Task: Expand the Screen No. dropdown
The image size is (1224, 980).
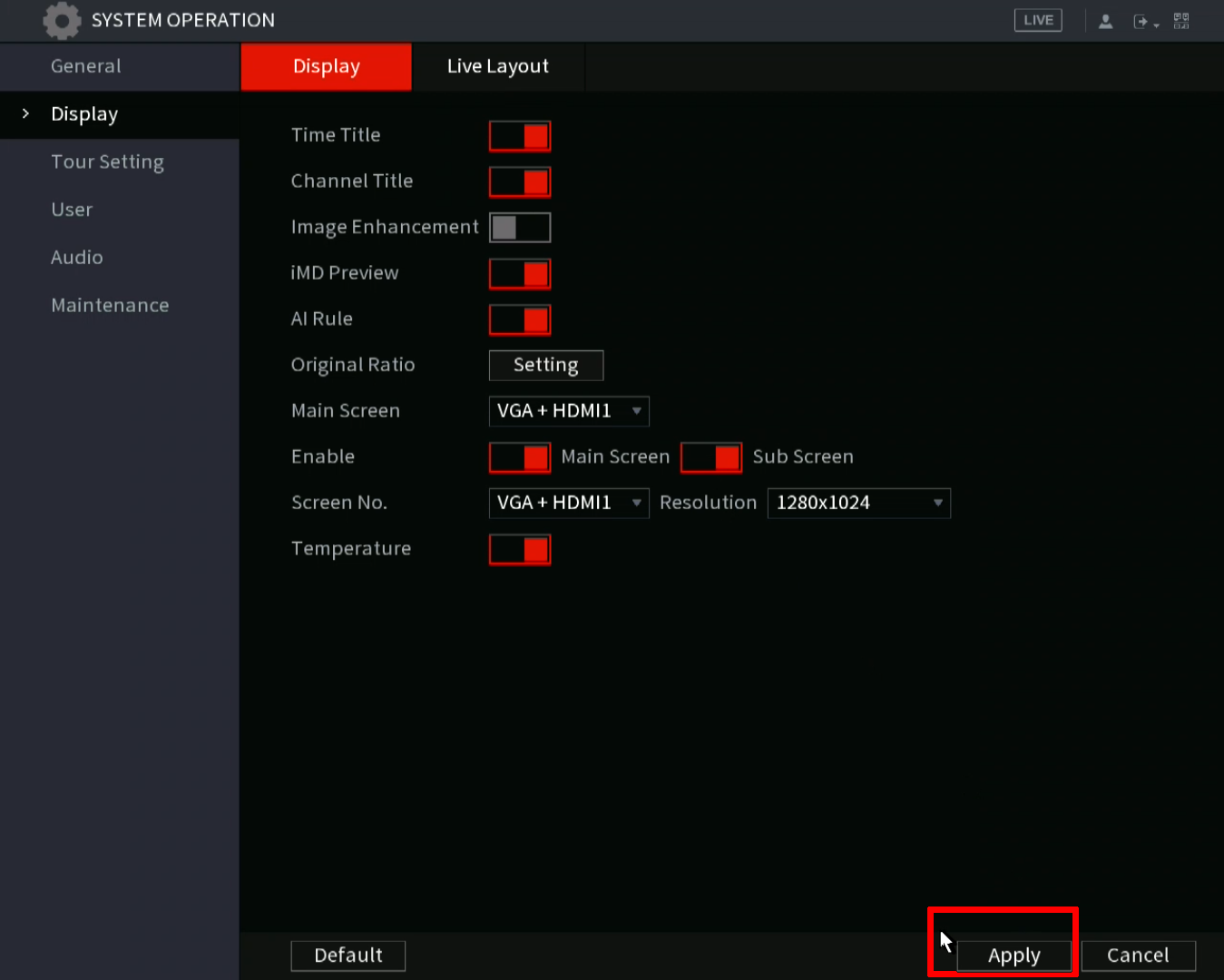Action: (x=569, y=503)
